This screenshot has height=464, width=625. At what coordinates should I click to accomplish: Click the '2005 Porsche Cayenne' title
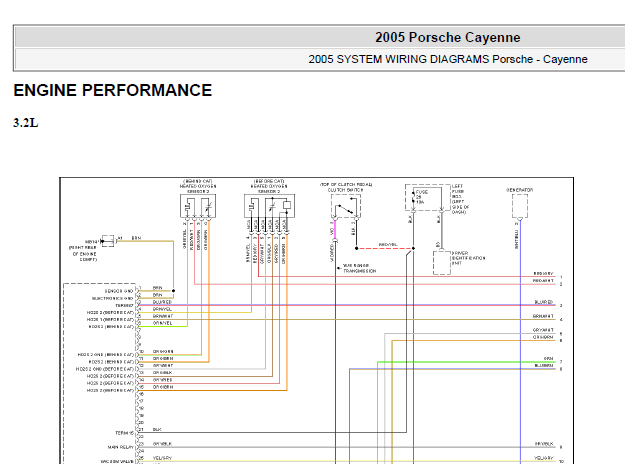tap(447, 37)
